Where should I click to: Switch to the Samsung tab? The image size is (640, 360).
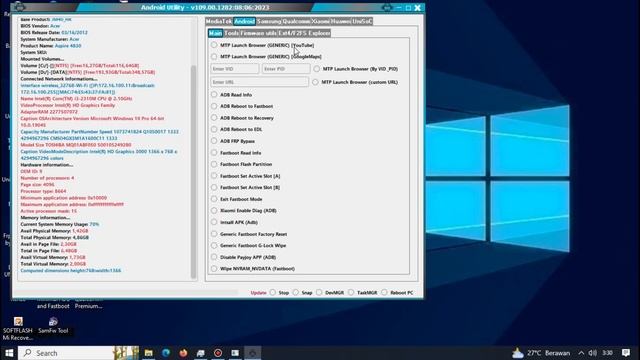click(269, 21)
